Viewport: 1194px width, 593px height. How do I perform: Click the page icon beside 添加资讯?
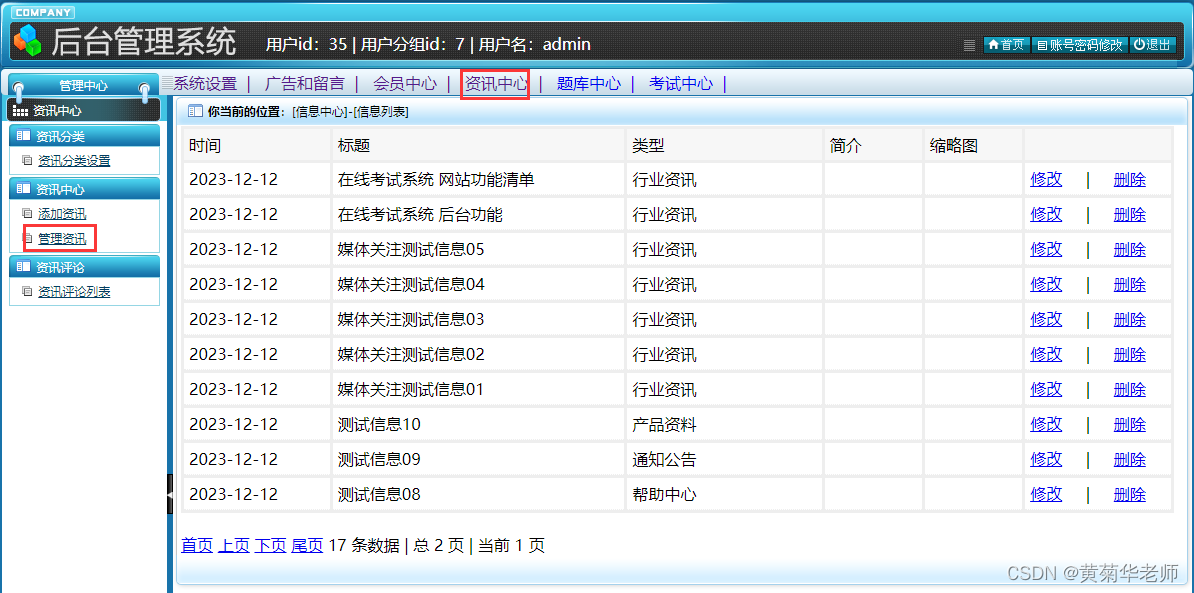[x=27, y=214]
